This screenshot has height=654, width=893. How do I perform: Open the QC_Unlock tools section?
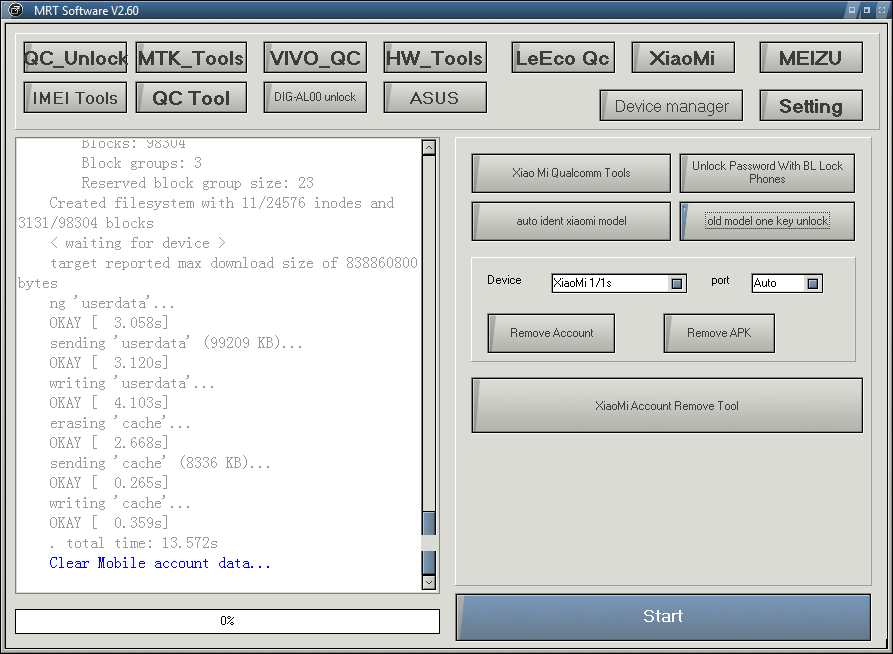(x=76, y=58)
